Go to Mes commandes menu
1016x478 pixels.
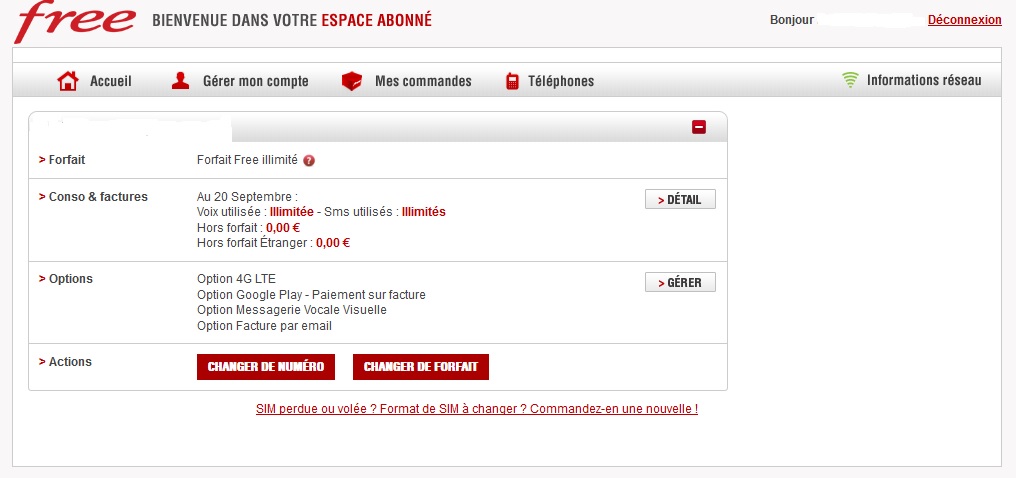(x=423, y=81)
